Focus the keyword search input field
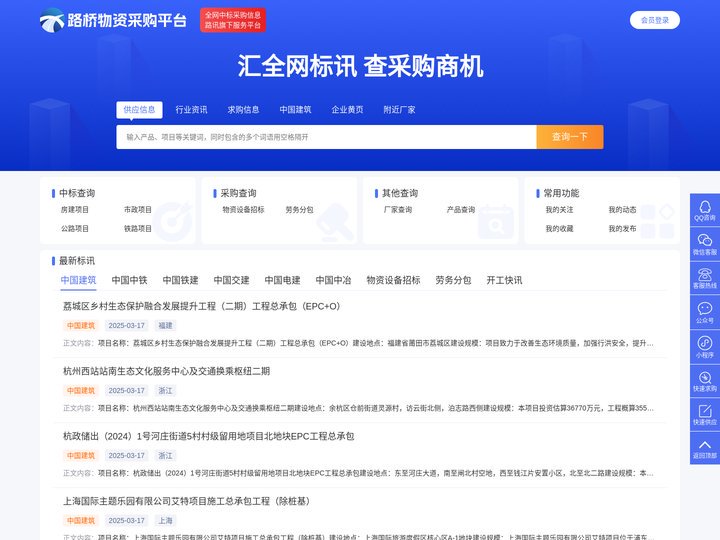This screenshot has width=720, height=540. [x=326, y=137]
